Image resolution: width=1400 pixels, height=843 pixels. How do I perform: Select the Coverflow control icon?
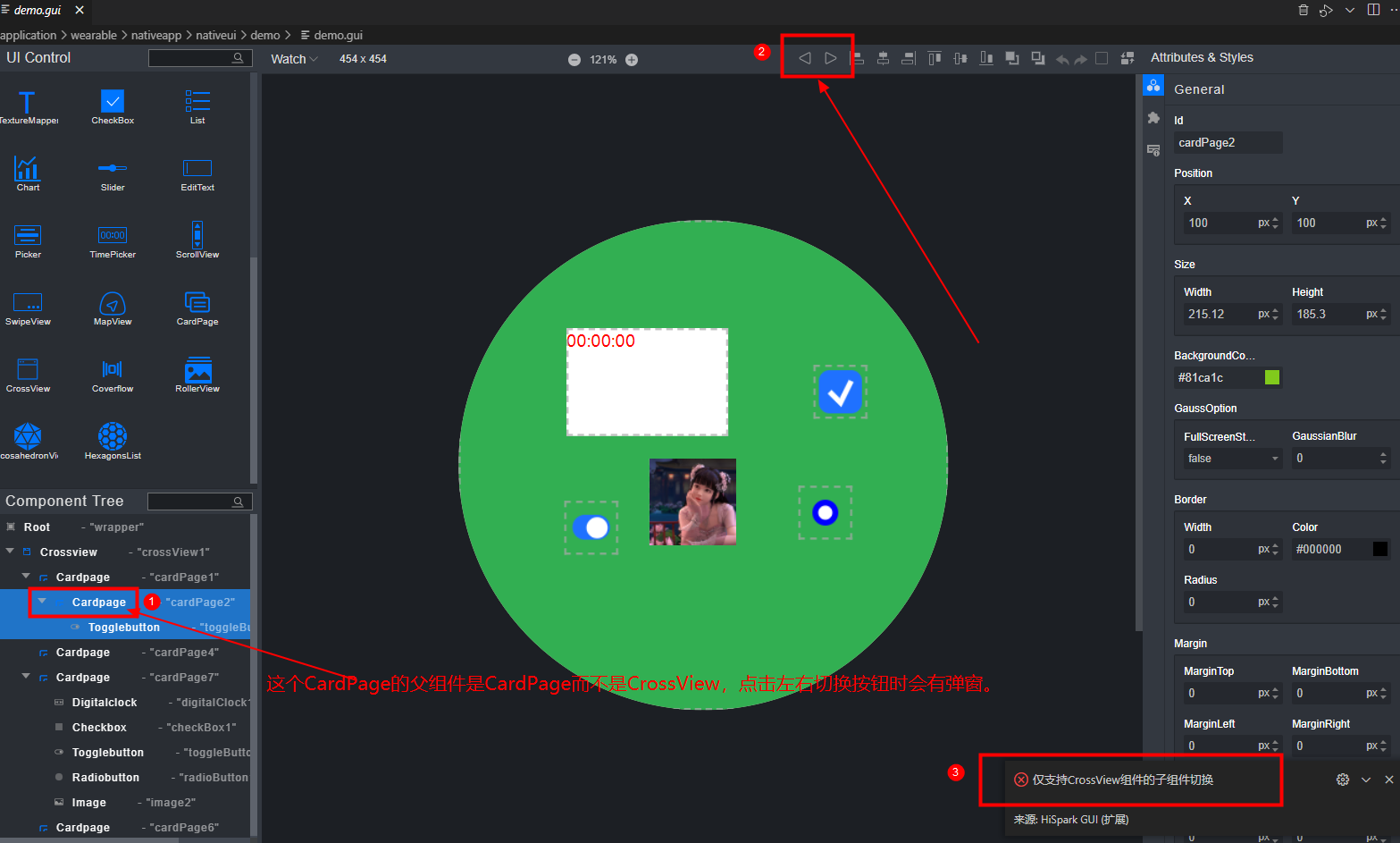pyautogui.click(x=113, y=375)
